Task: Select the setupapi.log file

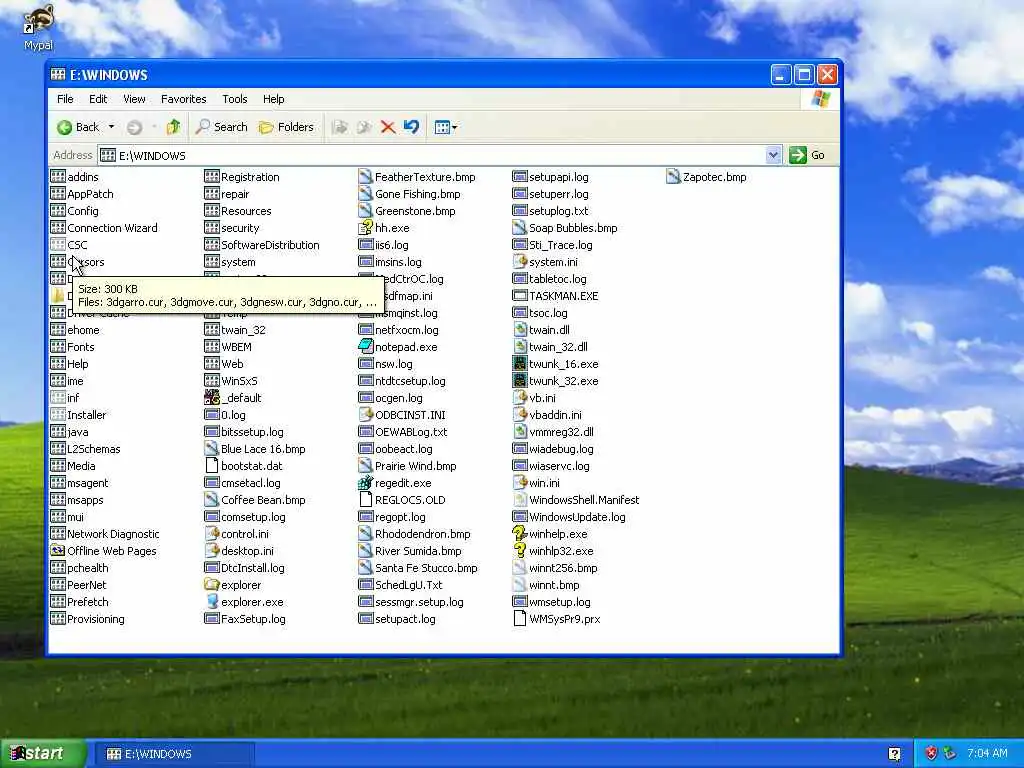Action: point(551,177)
